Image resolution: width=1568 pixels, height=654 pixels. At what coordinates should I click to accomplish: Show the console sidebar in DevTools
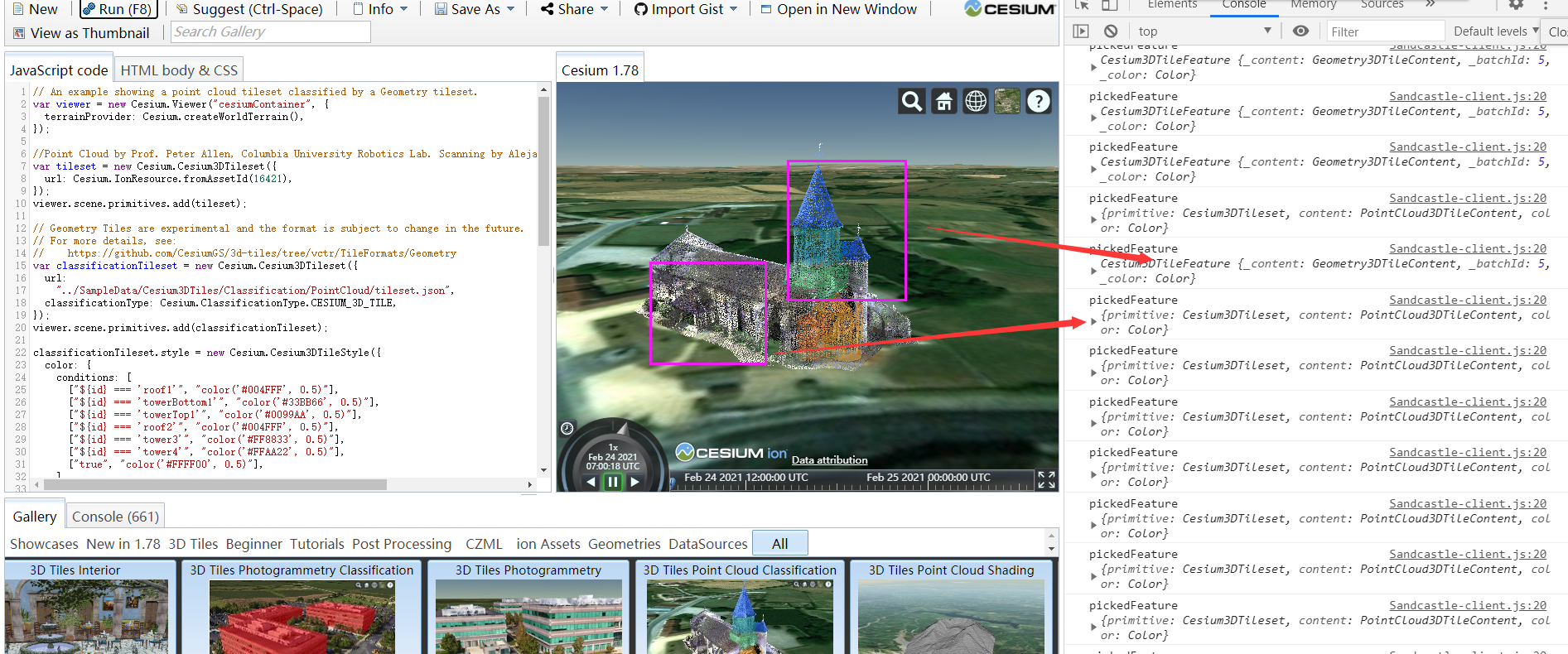tap(1081, 31)
